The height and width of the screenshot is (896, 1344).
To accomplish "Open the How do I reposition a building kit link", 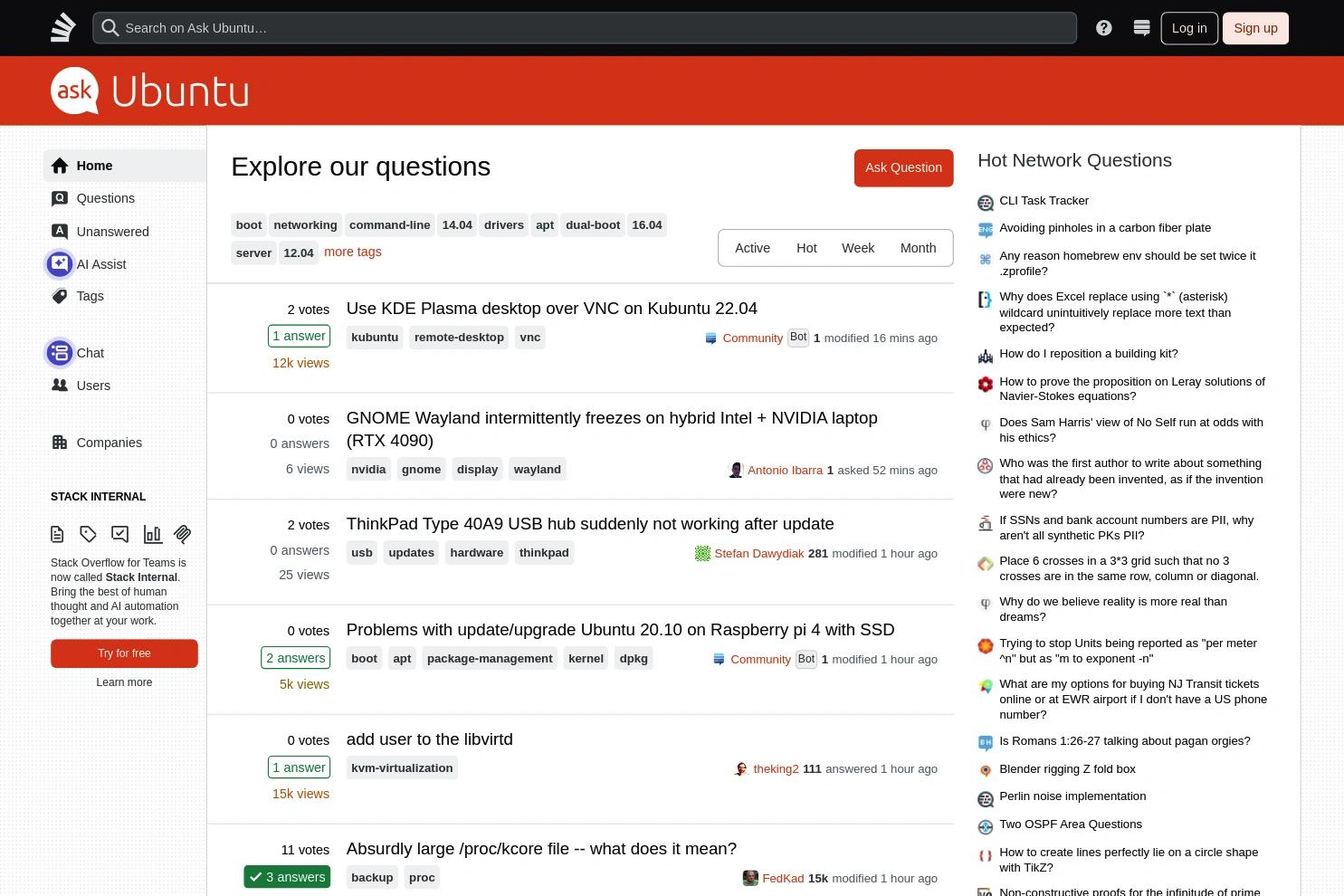I will pyautogui.click(x=1089, y=354).
